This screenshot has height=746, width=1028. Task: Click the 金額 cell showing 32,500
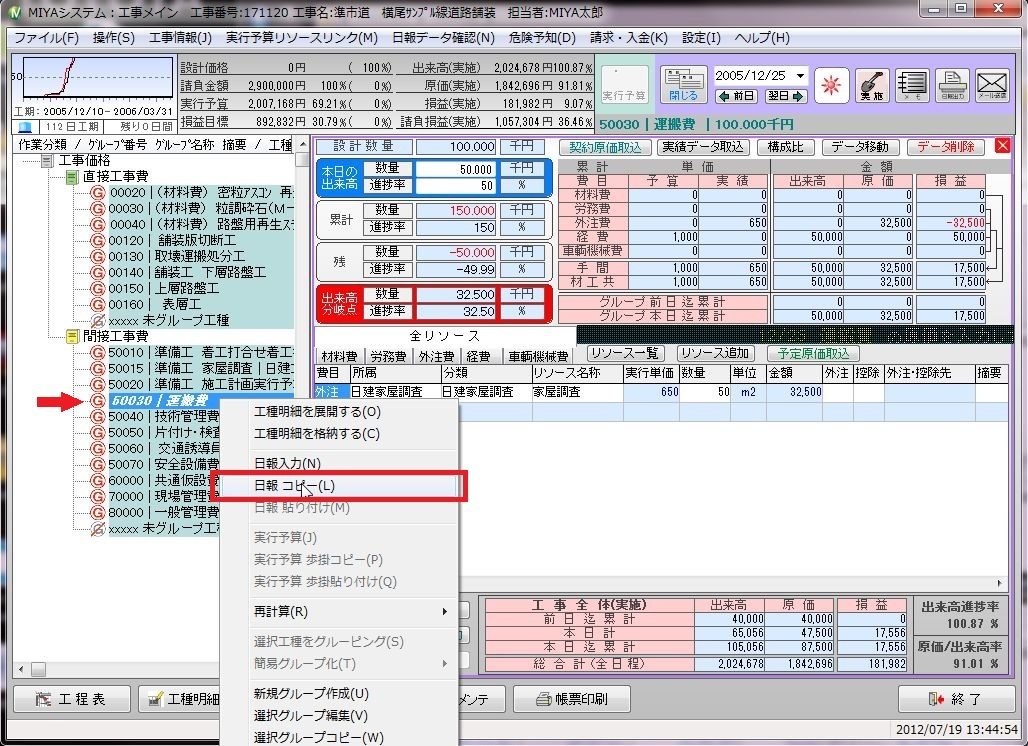coord(793,392)
